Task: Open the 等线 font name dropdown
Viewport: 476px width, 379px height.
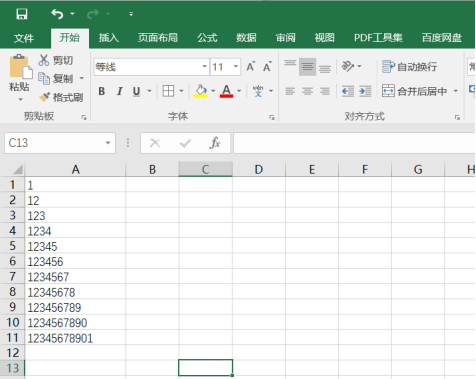Action: pyautogui.click(x=204, y=67)
